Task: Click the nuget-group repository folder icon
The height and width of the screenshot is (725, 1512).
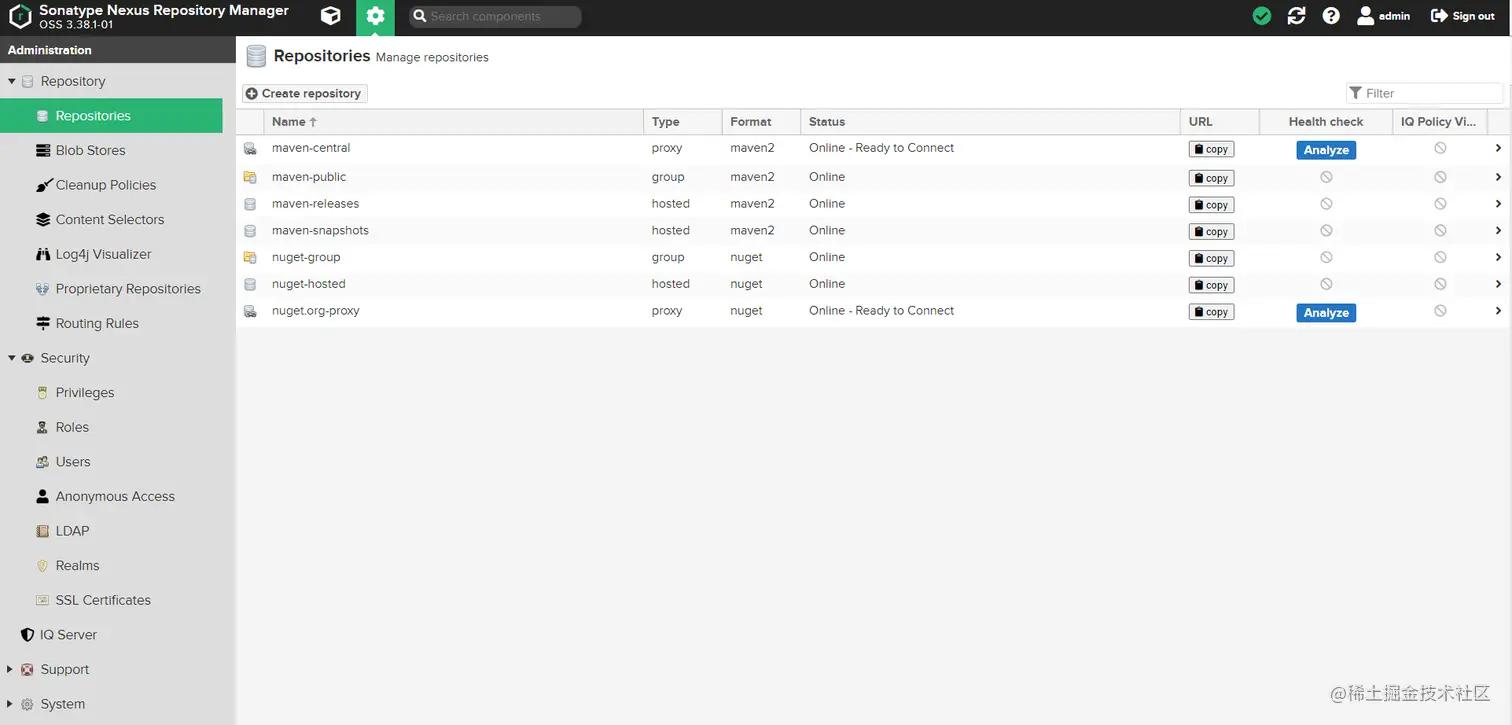Action: coord(250,258)
